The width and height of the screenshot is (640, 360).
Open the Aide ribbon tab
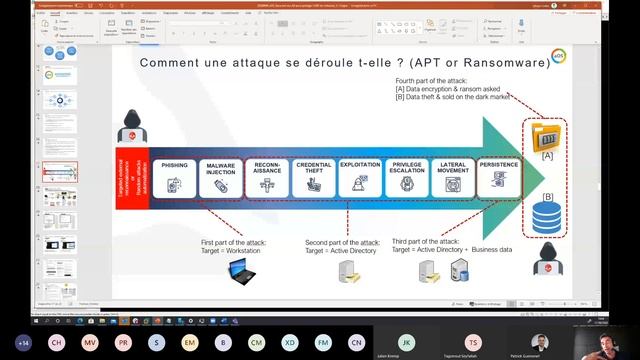(248, 13)
